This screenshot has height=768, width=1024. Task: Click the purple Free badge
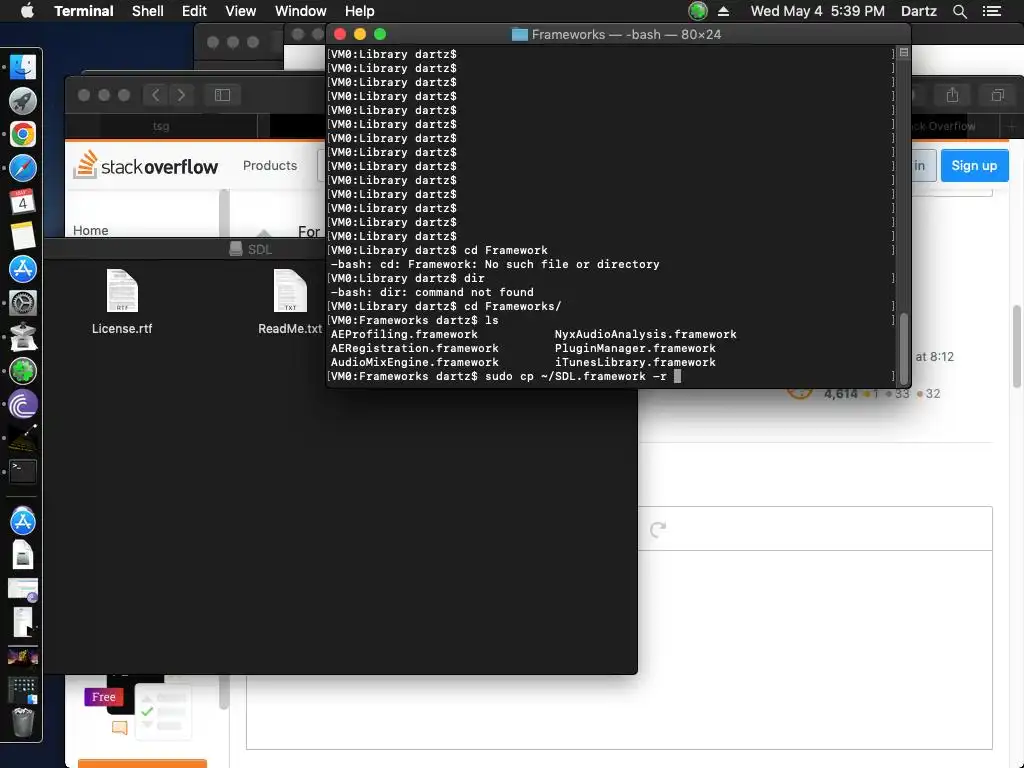pos(103,697)
